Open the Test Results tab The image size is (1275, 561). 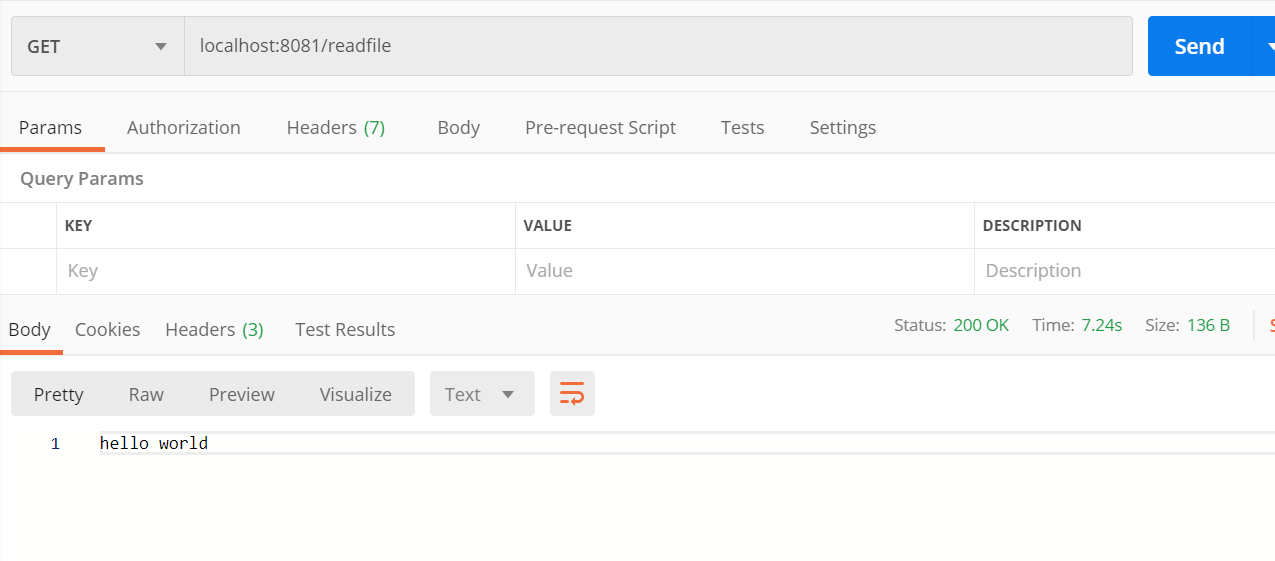tap(345, 329)
